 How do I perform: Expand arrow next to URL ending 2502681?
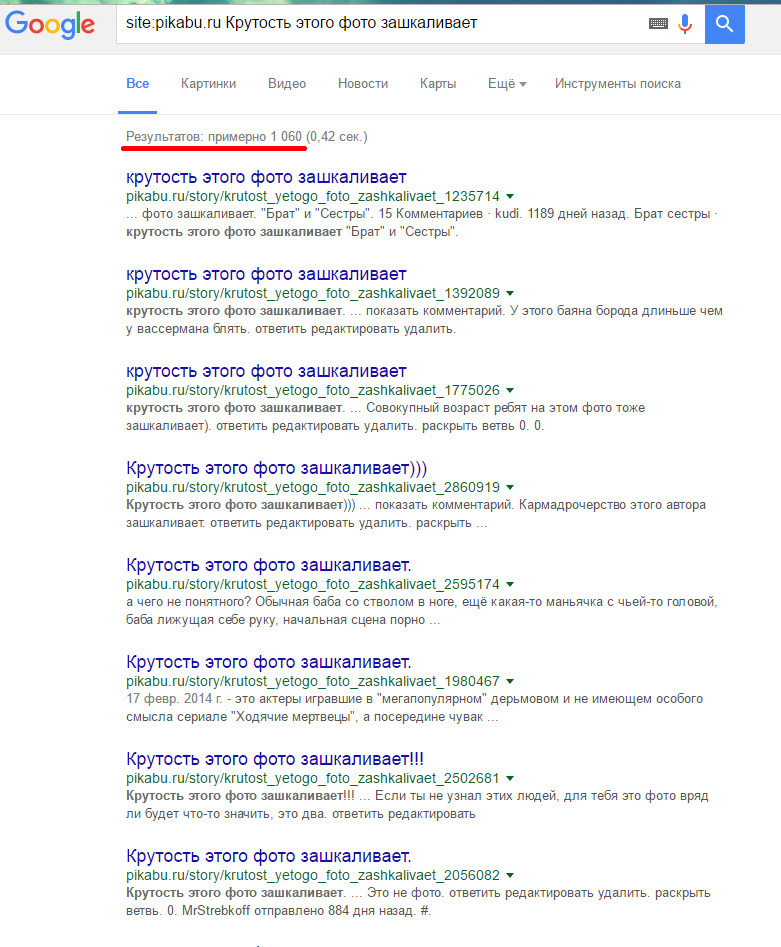510,778
